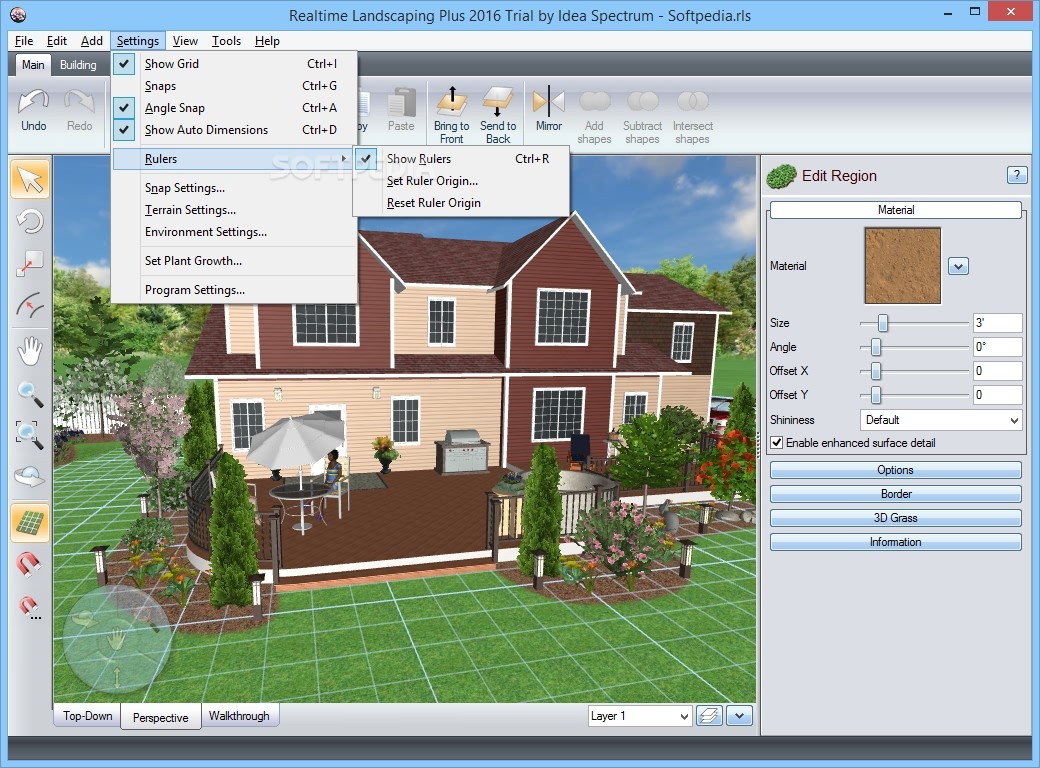This screenshot has height=768, width=1040.
Task: Click the orbit view tool icon
Action: (30, 476)
